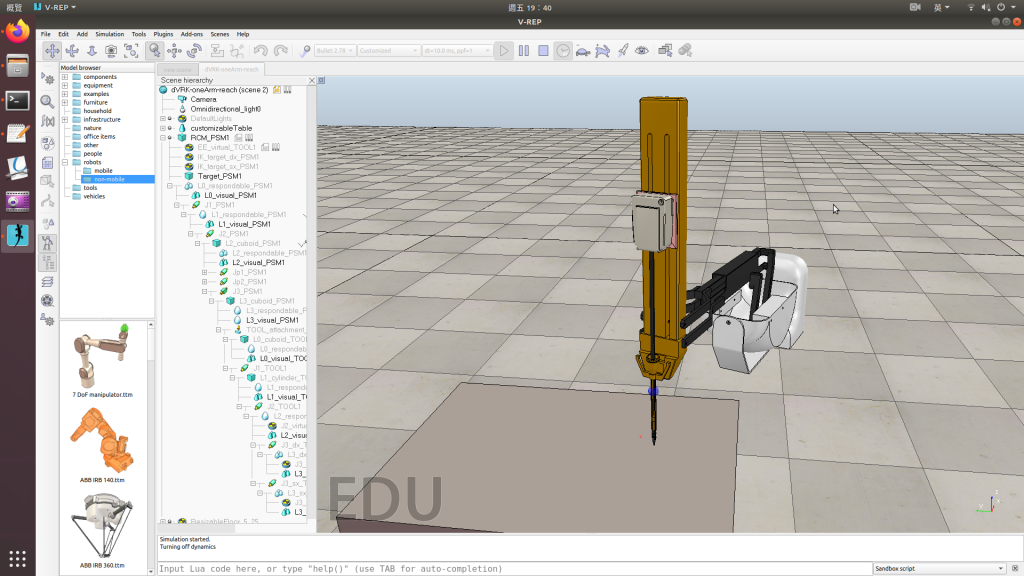Click the fit-to-view icon
The height and width of the screenshot is (576, 1024).
tap(131, 50)
